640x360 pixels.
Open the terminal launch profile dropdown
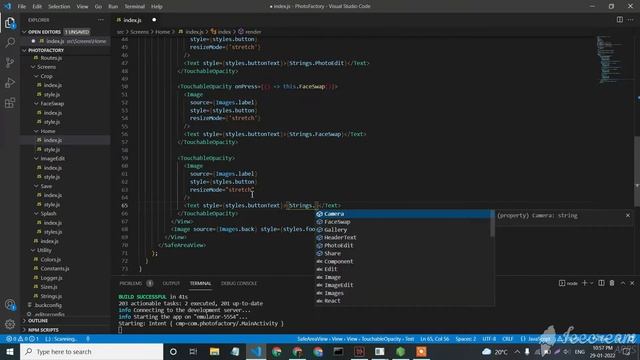pos(591,283)
